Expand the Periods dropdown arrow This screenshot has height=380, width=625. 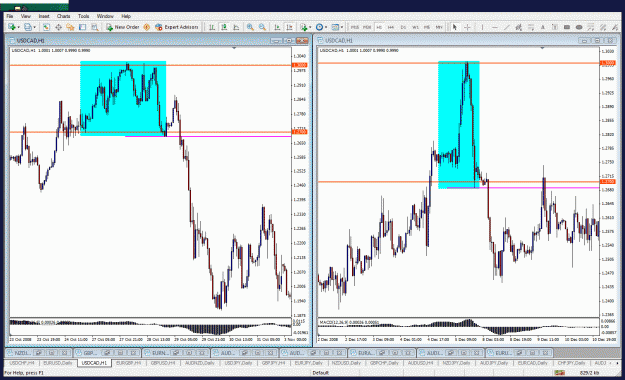coord(326,27)
